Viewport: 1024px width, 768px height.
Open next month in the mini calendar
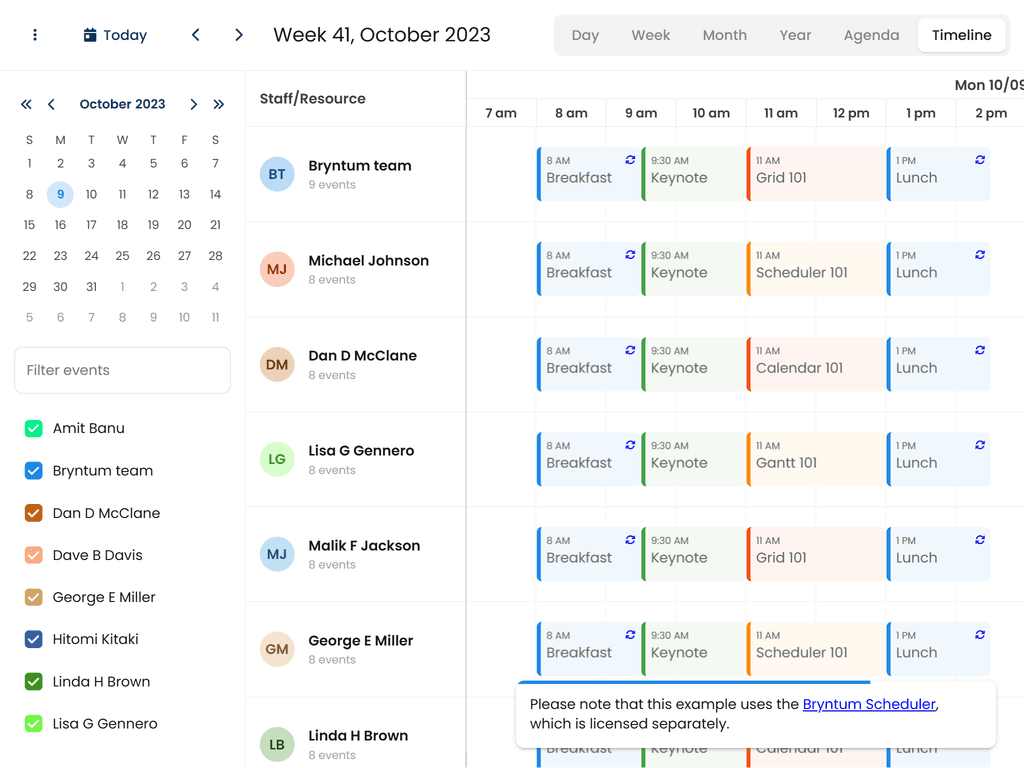(193, 104)
